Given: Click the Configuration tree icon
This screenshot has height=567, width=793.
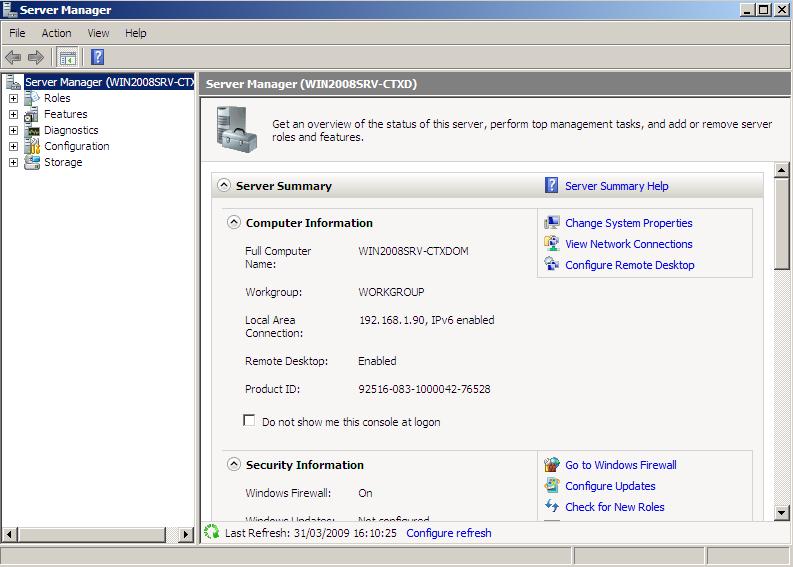Looking at the screenshot, I should coord(32,146).
